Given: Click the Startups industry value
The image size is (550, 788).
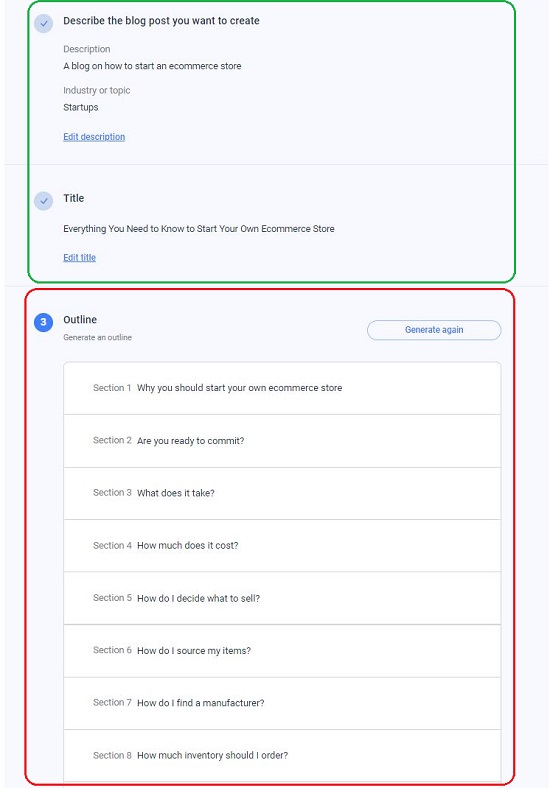Looking at the screenshot, I should tap(80, 107).
